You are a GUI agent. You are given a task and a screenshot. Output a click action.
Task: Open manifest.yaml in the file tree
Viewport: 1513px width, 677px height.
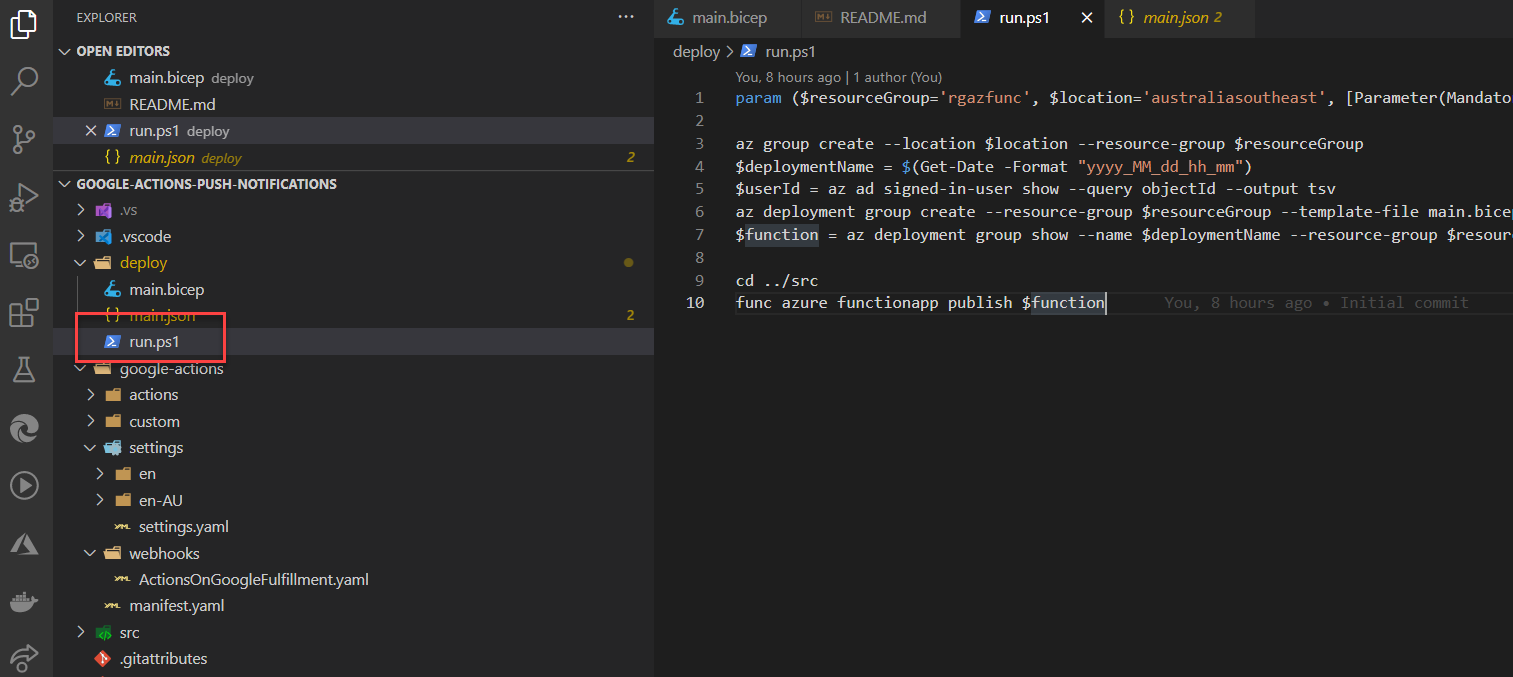[x=176, y=606]
